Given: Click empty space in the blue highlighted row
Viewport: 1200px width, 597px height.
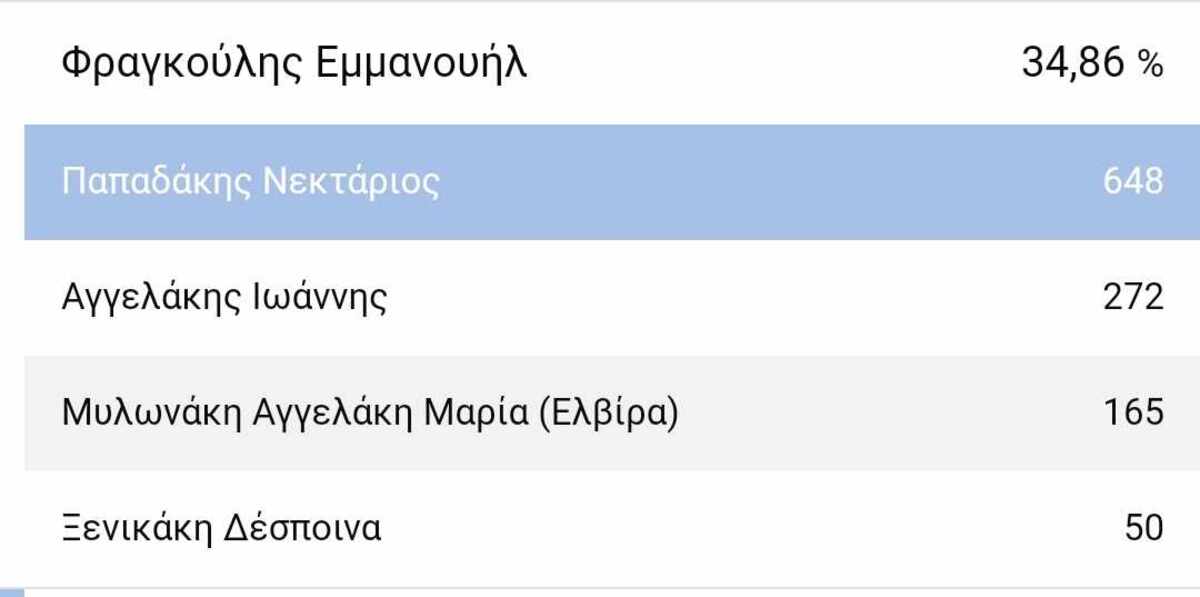Looking at the screenshot, I should click(x=750, y=182).
